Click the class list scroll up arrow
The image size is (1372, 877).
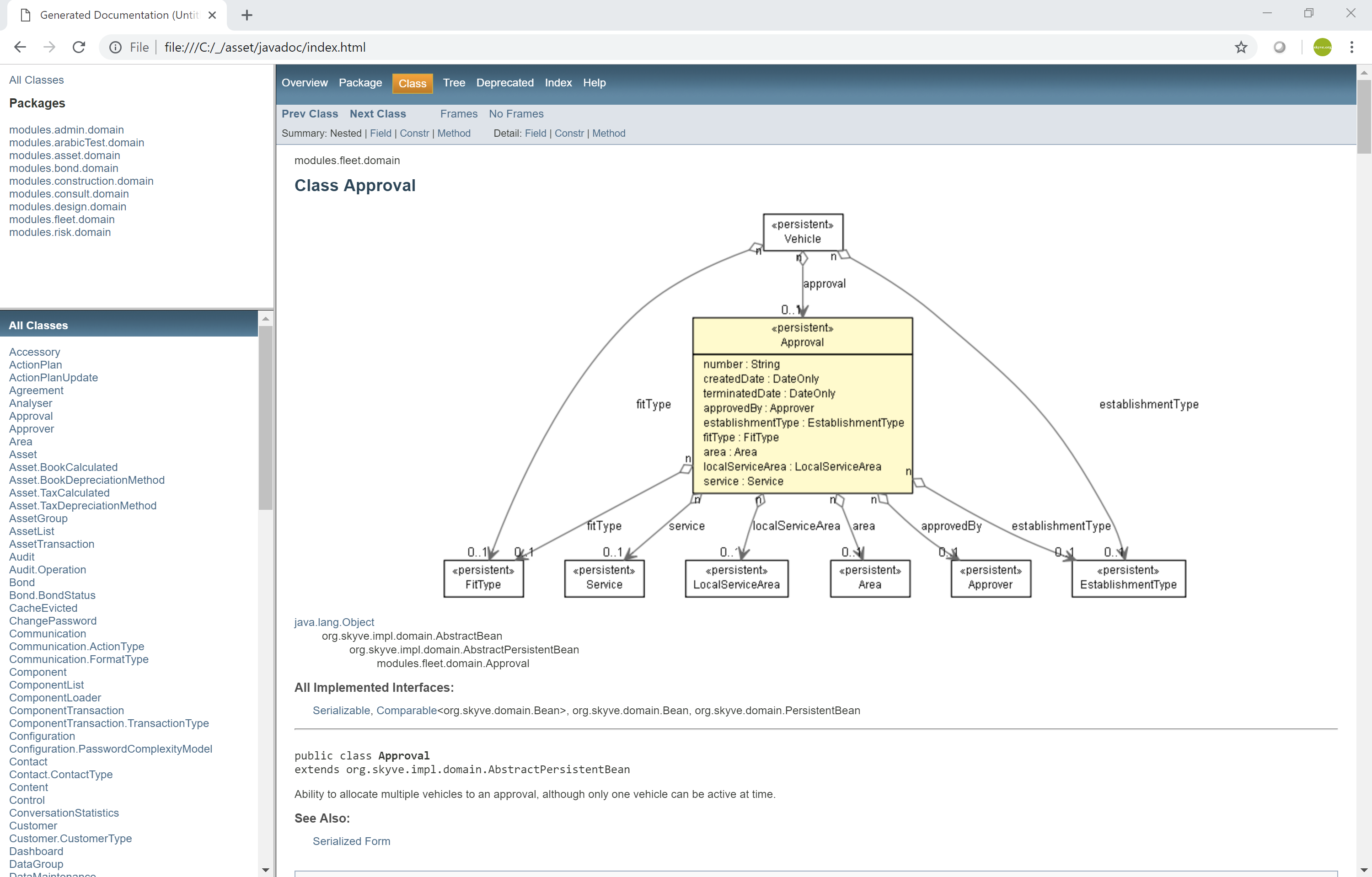(266, 318)
